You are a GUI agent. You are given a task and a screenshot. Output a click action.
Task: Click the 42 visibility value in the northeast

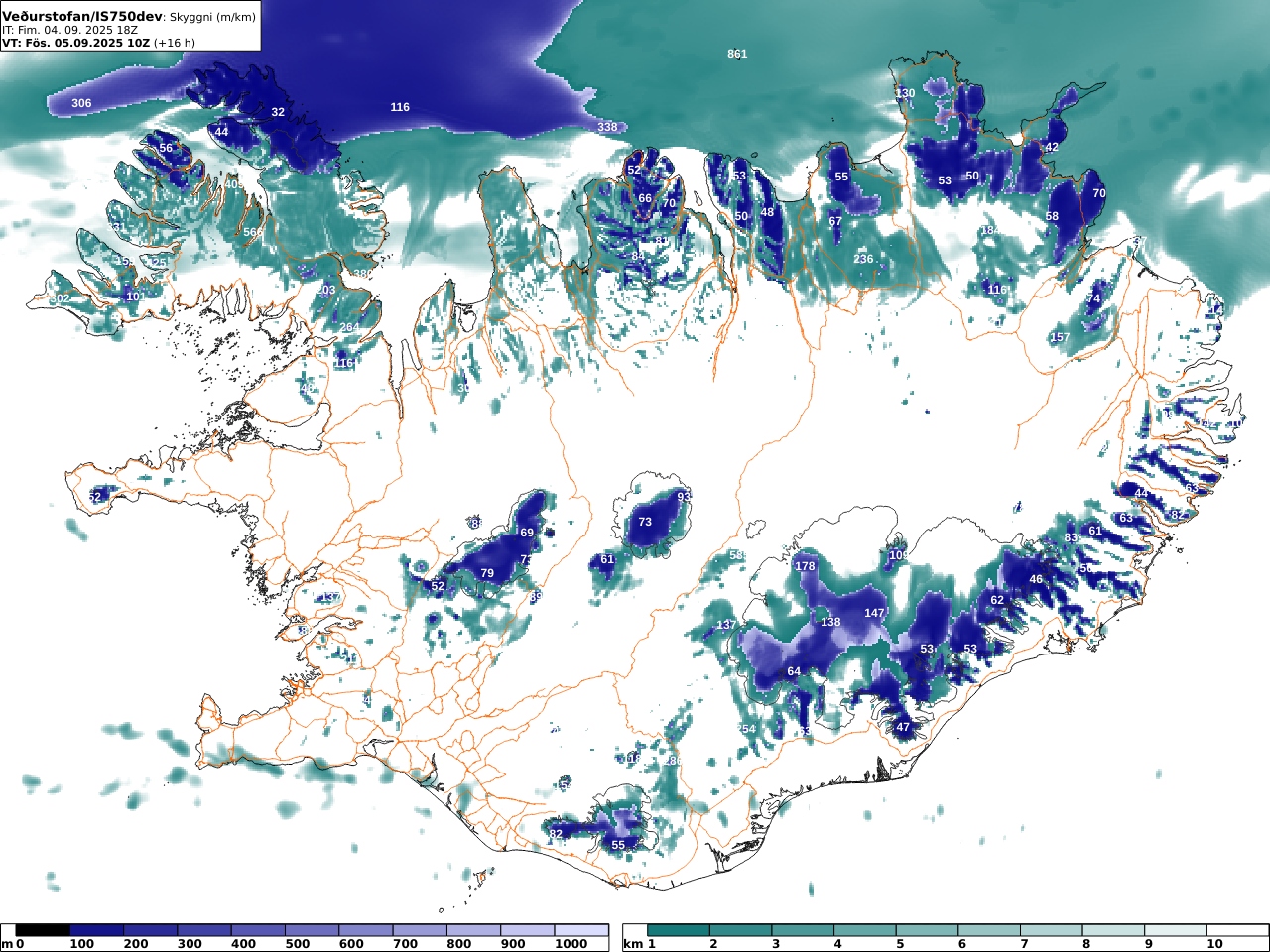click(1052, 147)
